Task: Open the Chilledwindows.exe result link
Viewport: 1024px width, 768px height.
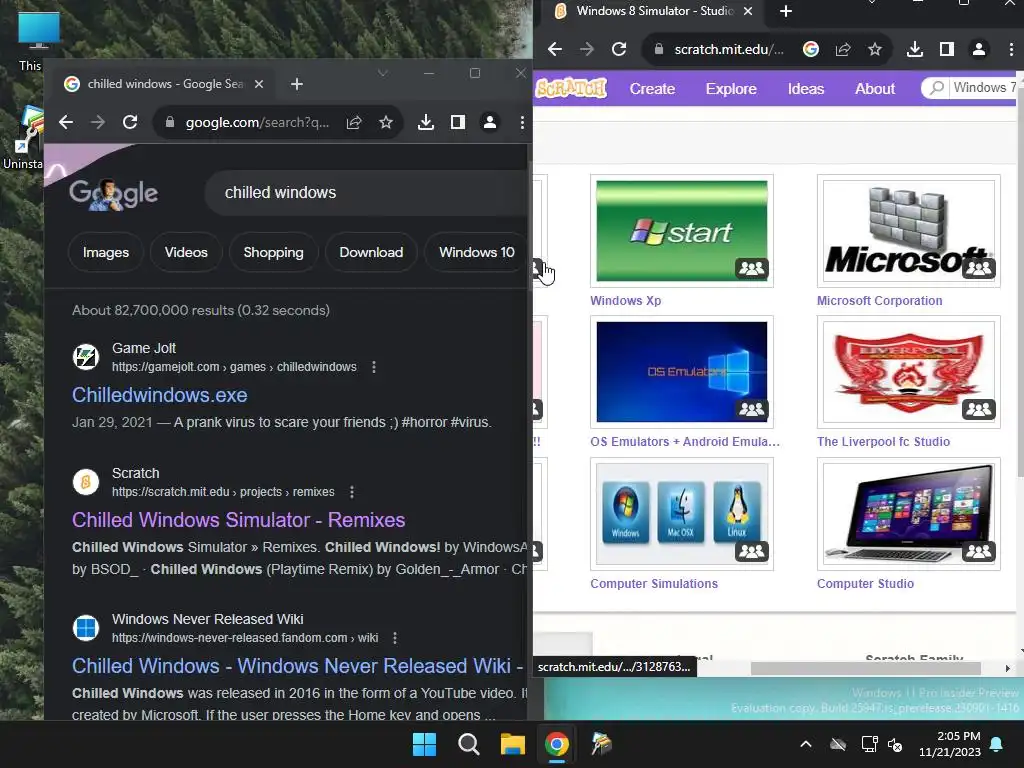Action: tap(159, 395)
